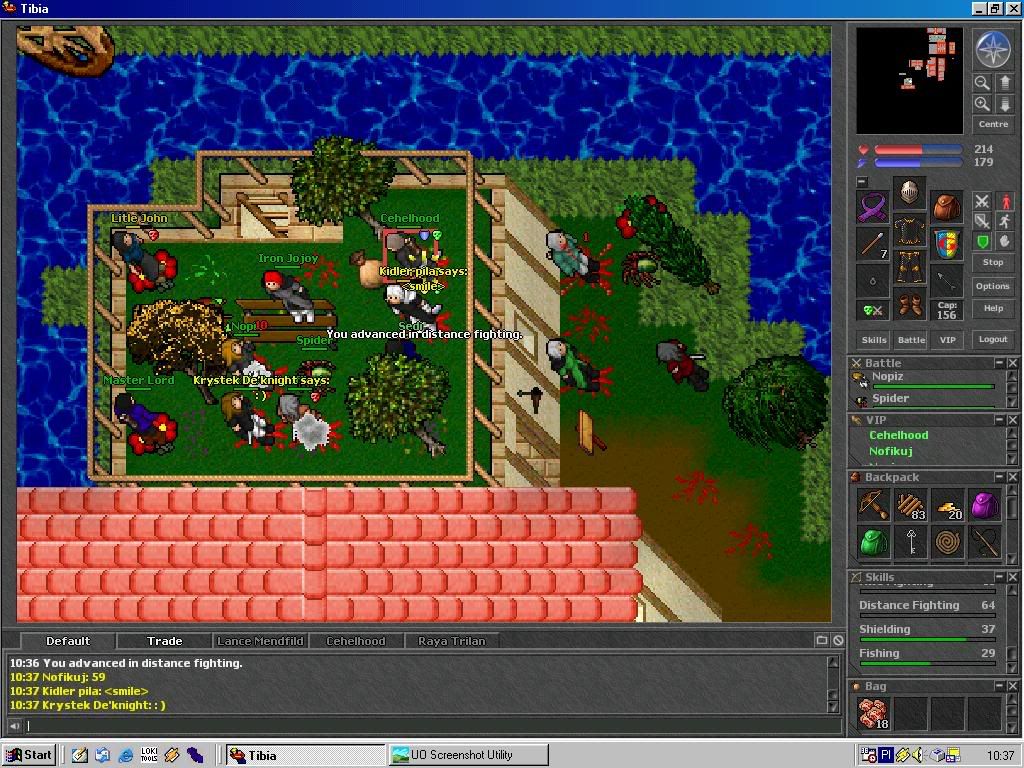Select the stack of 83 bolts

click(x=910, y=505)
